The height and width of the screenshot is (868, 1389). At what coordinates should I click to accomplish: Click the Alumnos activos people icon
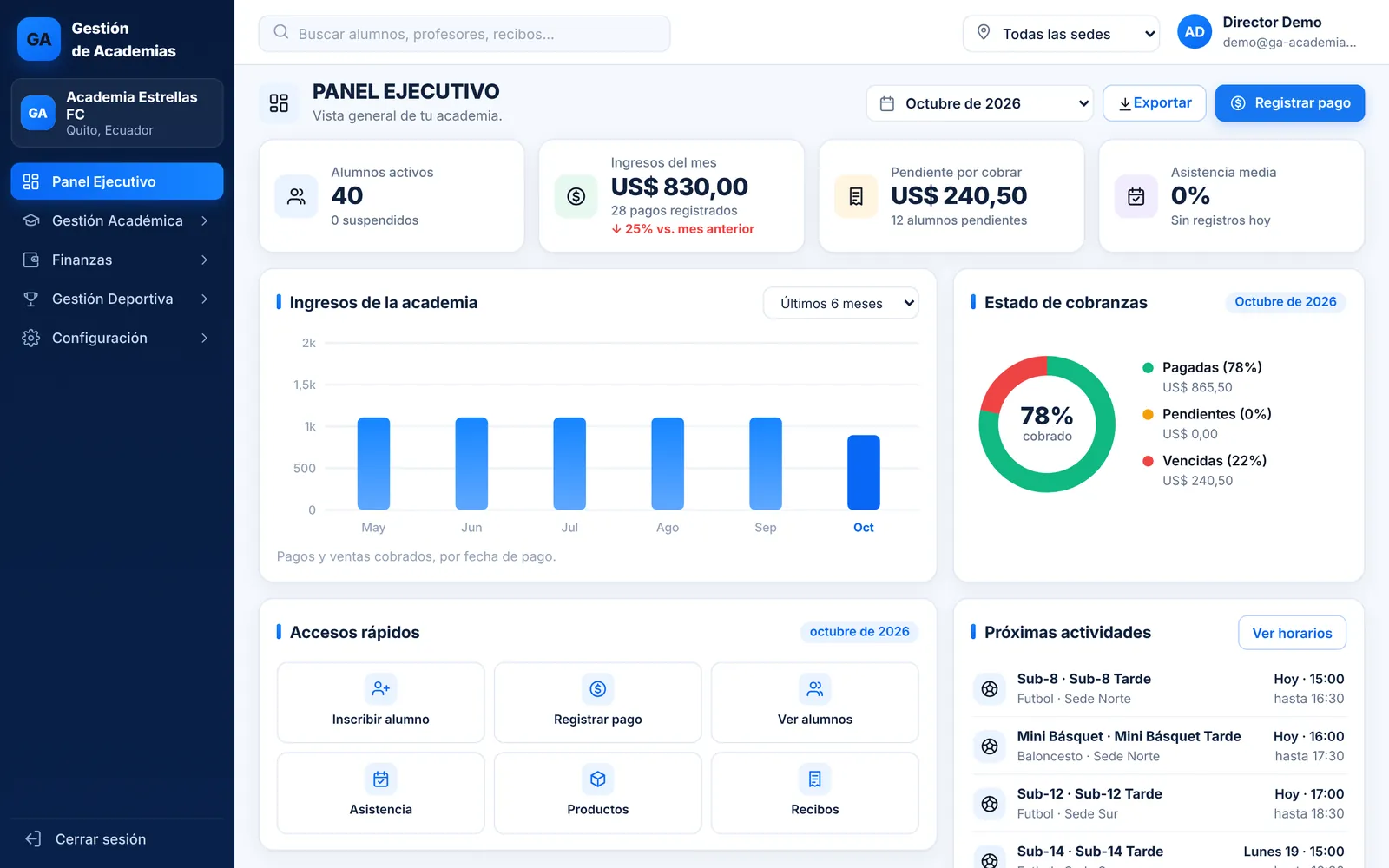[x=296, y=196]
